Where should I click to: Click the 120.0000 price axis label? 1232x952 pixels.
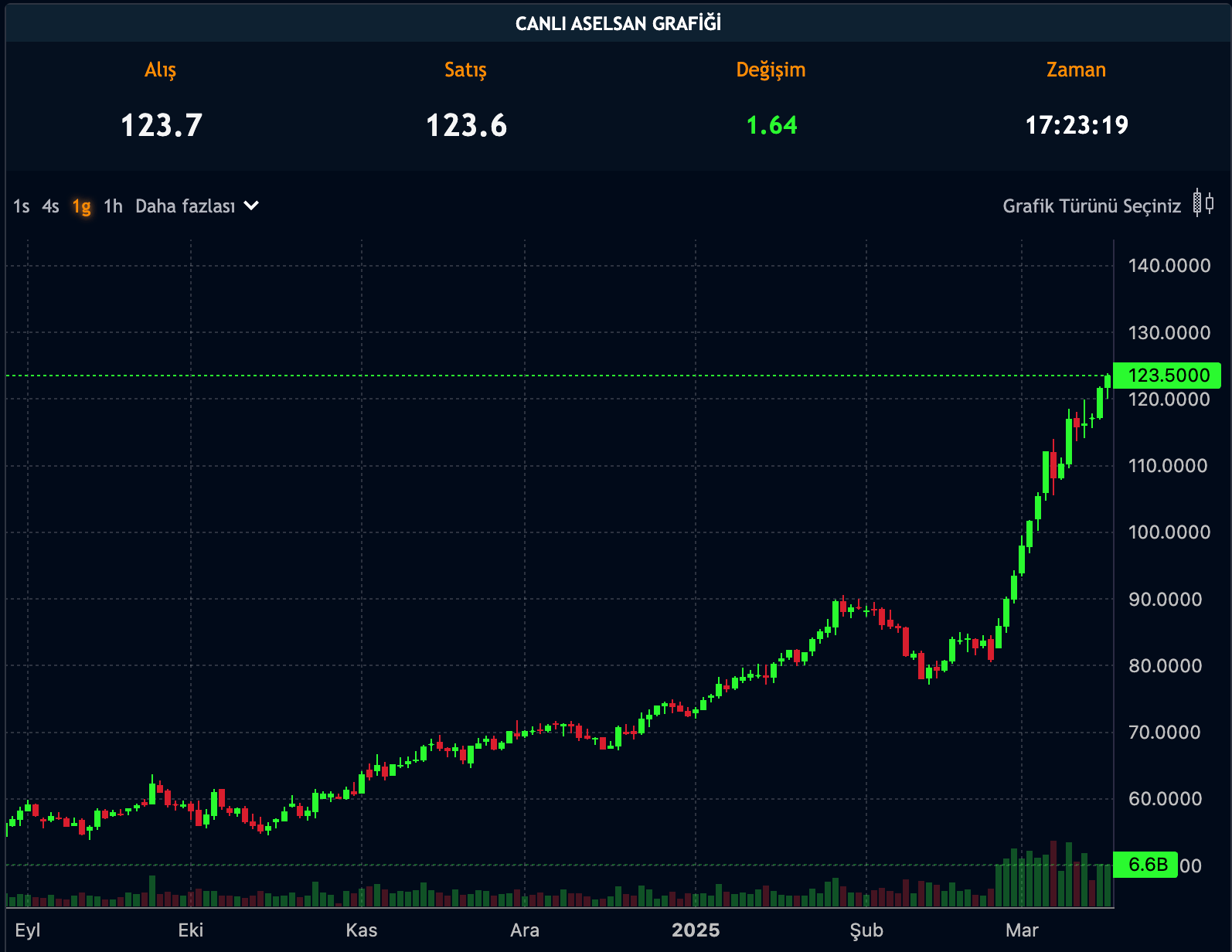point(1169,399)
